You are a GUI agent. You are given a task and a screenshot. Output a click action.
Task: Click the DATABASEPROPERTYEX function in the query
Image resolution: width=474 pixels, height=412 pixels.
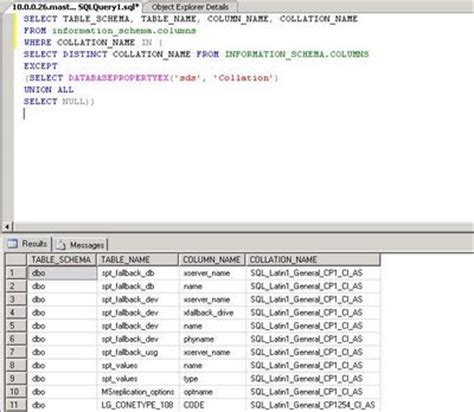(x=118, y=78)
